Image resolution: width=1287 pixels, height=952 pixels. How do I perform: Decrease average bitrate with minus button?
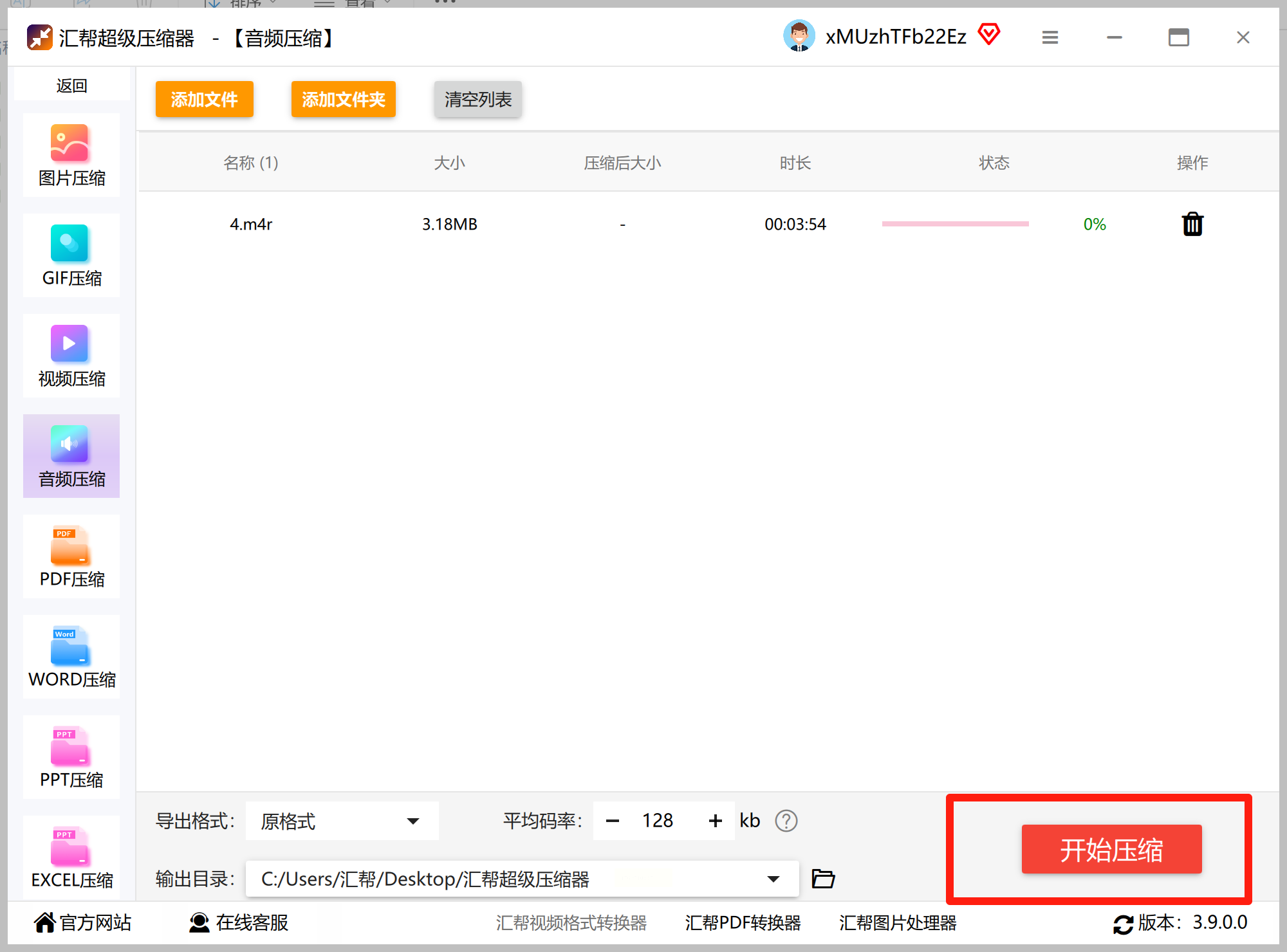point(613,821)
